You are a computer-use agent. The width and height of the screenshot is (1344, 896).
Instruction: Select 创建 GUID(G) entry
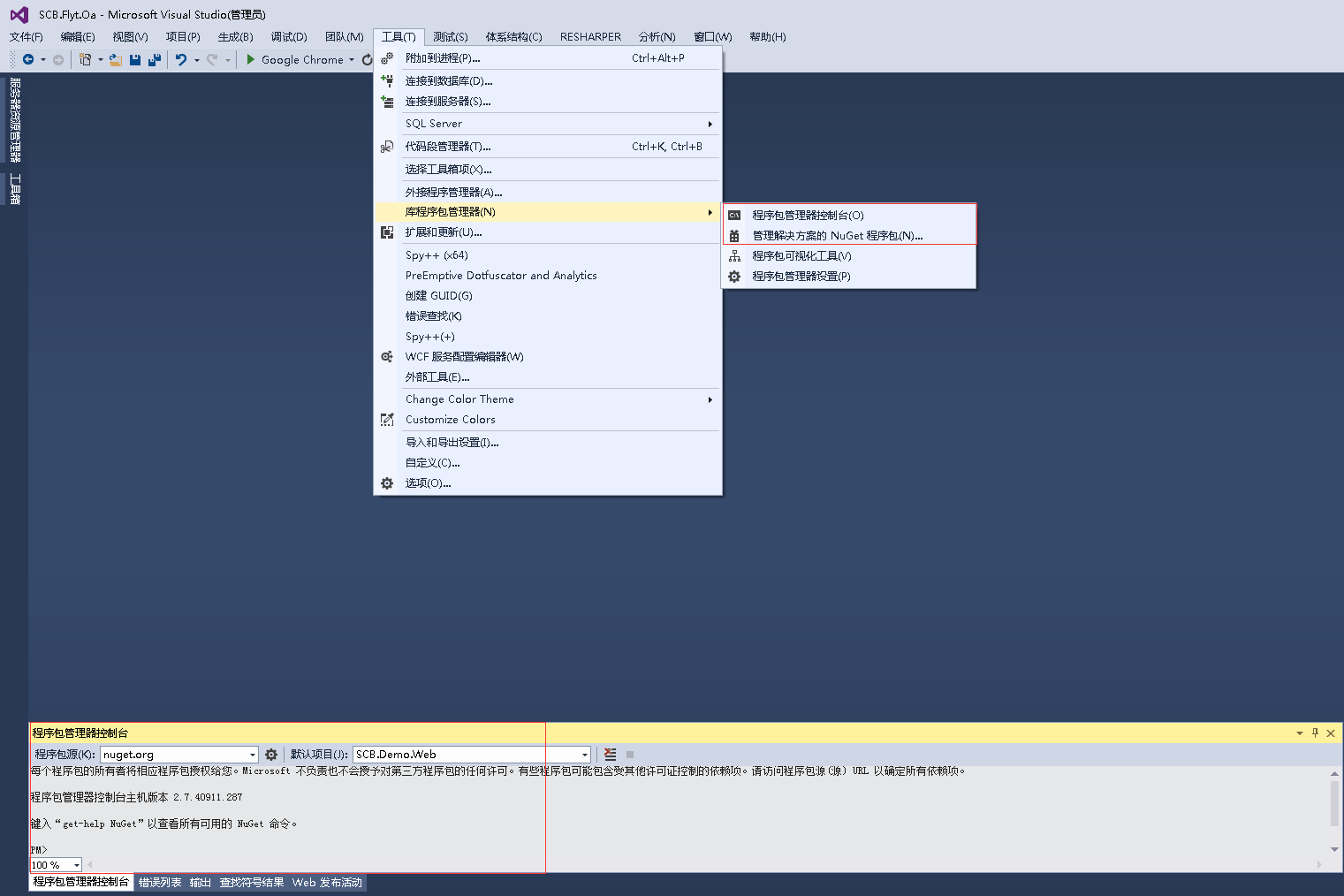(548, 296)
